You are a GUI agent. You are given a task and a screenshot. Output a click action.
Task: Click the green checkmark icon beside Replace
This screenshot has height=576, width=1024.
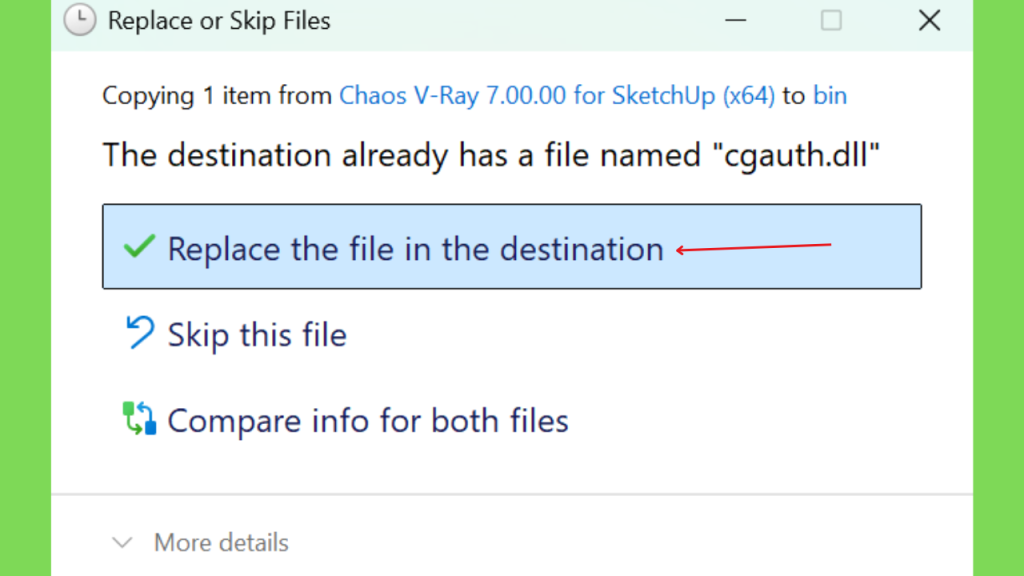pyautogui.click(x=139, y=247)
